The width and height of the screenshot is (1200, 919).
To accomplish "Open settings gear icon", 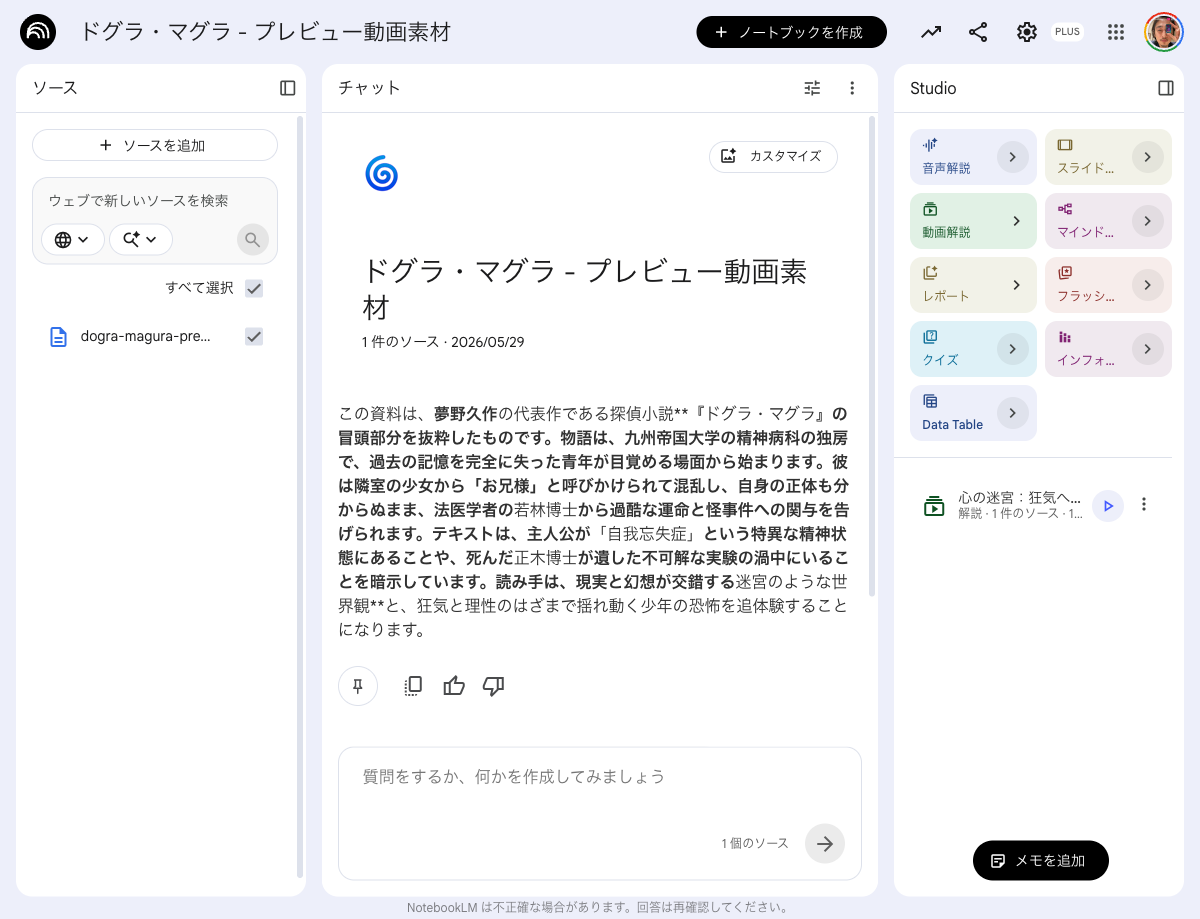I will coord(1027,32).
